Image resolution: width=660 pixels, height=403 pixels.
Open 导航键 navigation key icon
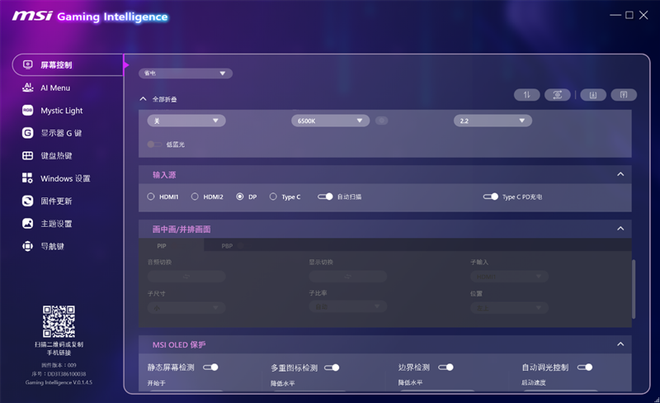(x=27, y=246)
